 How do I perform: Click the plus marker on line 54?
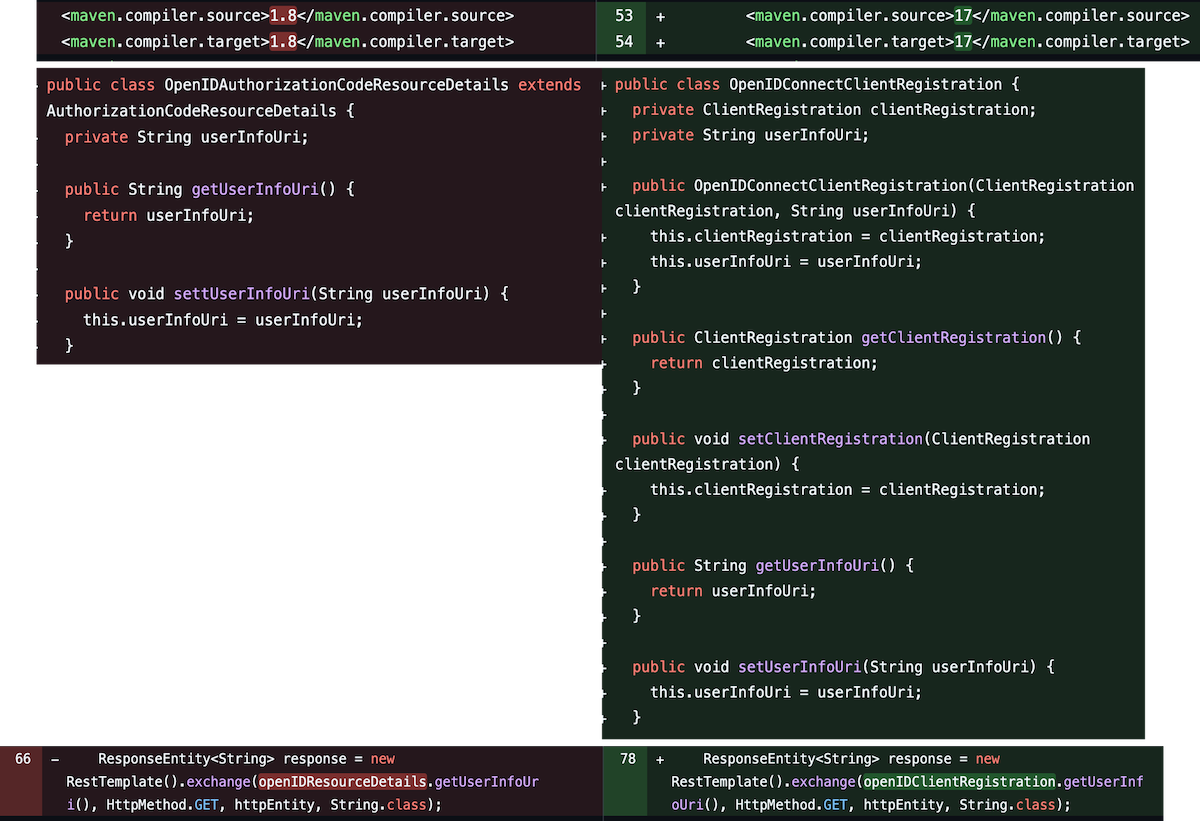point(660,42)
